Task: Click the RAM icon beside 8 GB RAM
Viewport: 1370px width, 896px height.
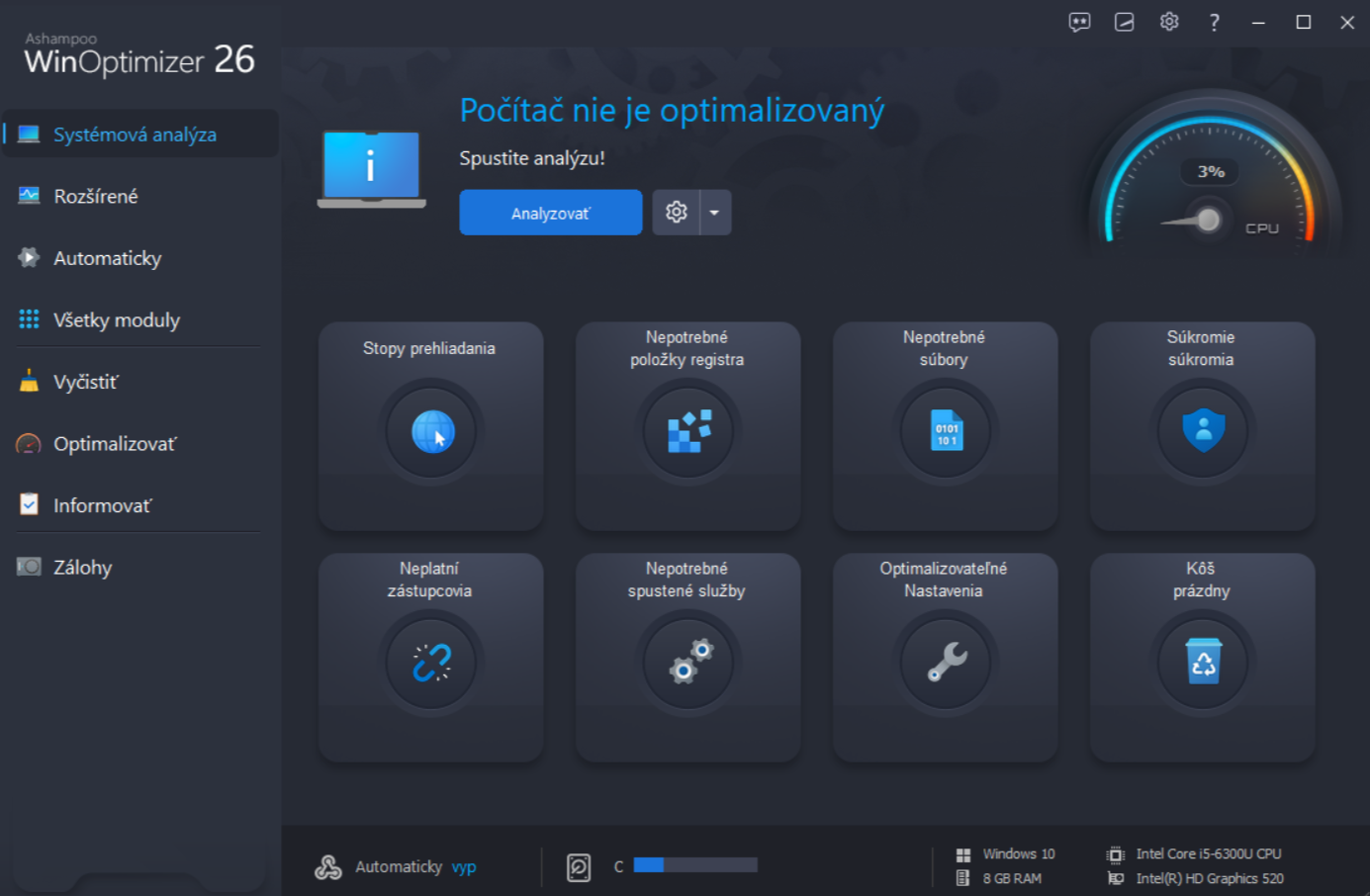Action: pyautogui.click(x=963, y=878)
